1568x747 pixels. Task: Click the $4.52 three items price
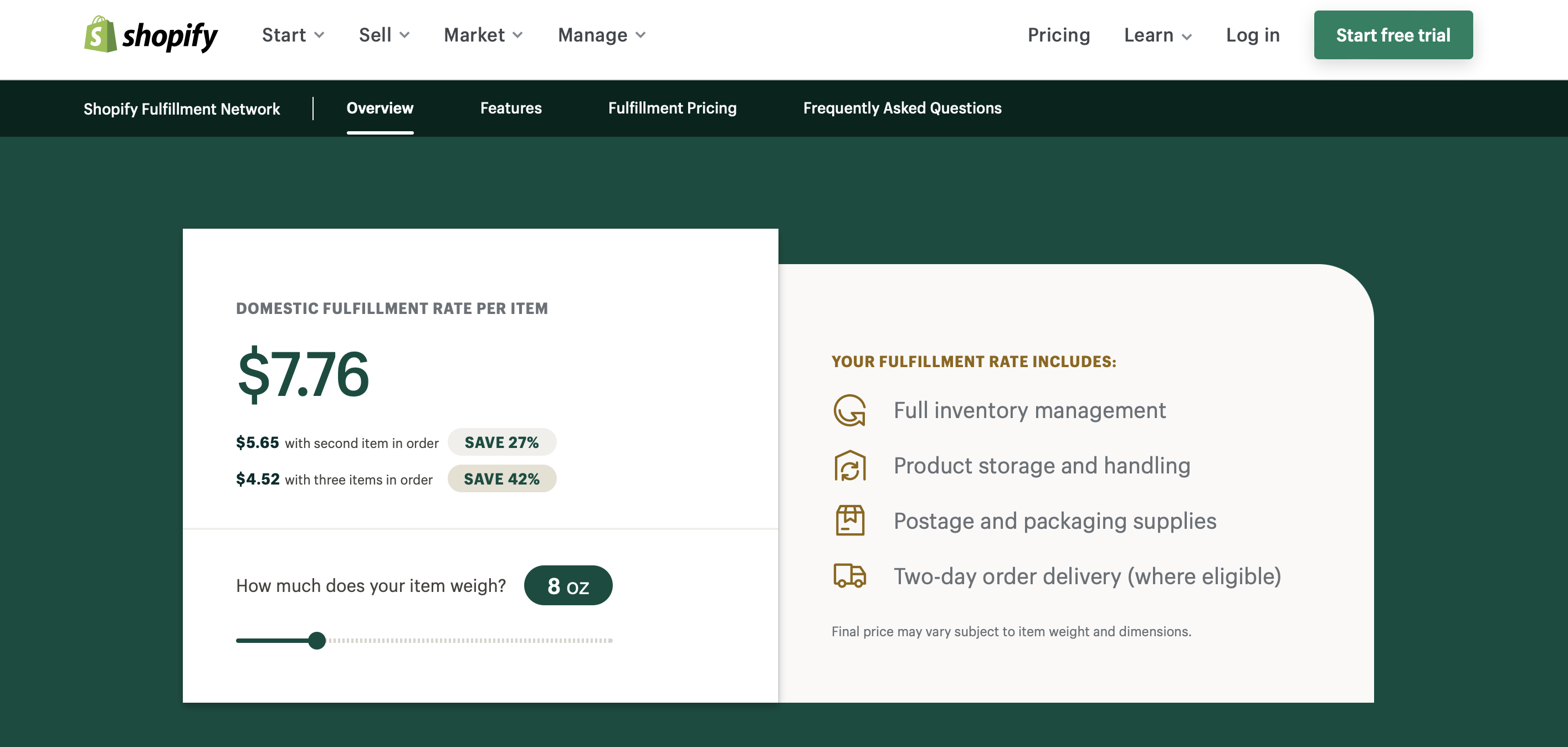258,479
